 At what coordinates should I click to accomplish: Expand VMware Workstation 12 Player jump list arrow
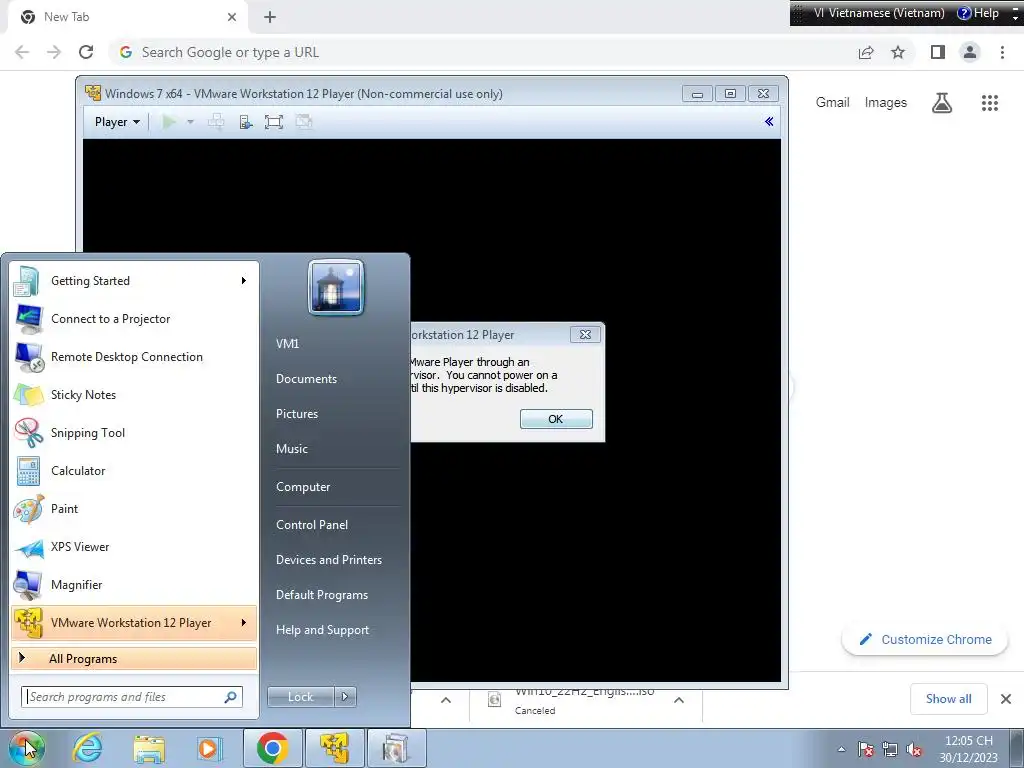coord(244,623)
